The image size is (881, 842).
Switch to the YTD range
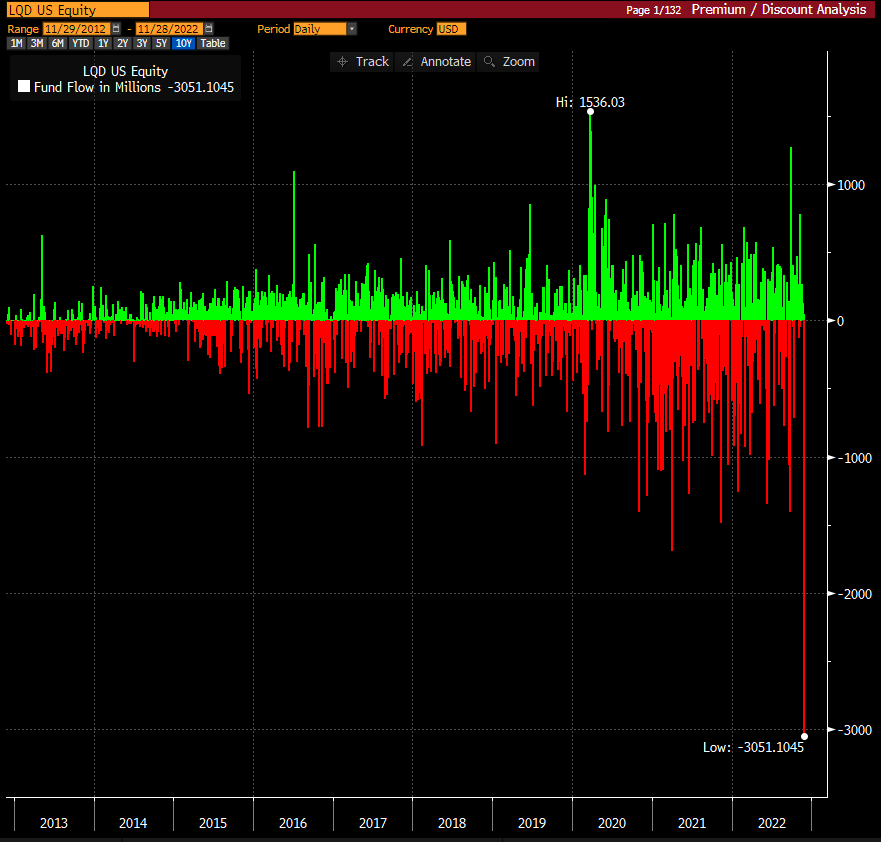[x=80, y=43]
